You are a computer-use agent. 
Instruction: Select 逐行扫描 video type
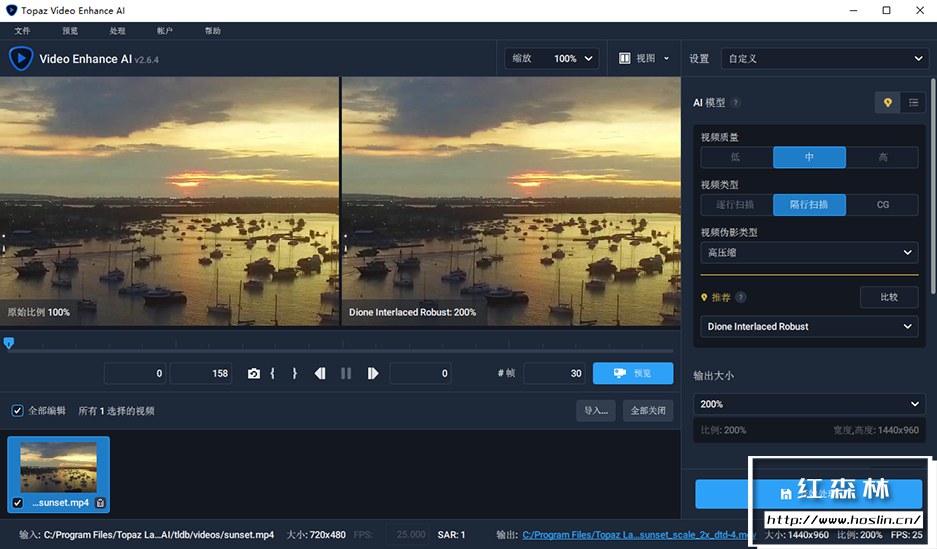(736, 205)
